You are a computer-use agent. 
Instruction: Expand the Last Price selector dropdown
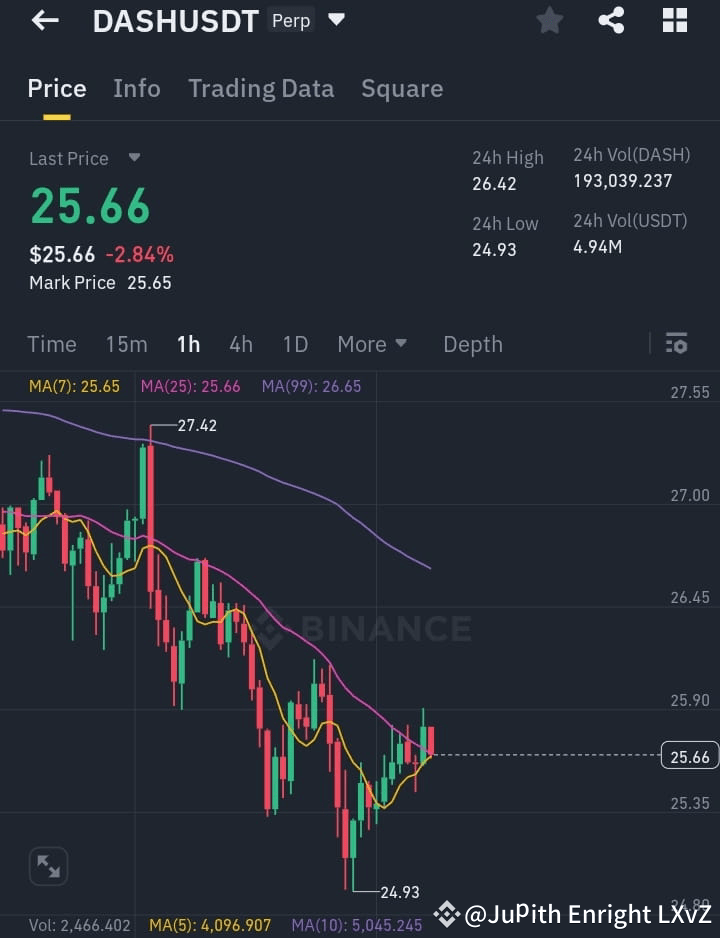[x=134, y=158]
